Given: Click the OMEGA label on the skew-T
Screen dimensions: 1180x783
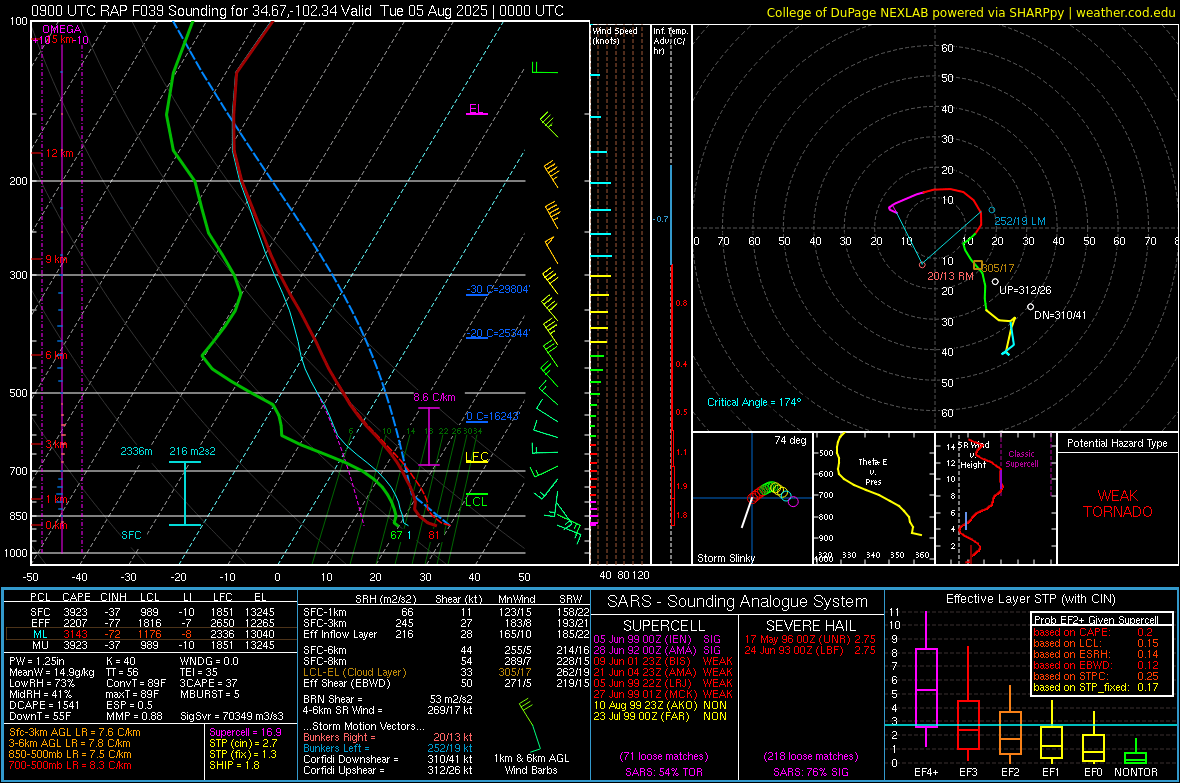Looking at the screenshot, I should click(62, 29).
